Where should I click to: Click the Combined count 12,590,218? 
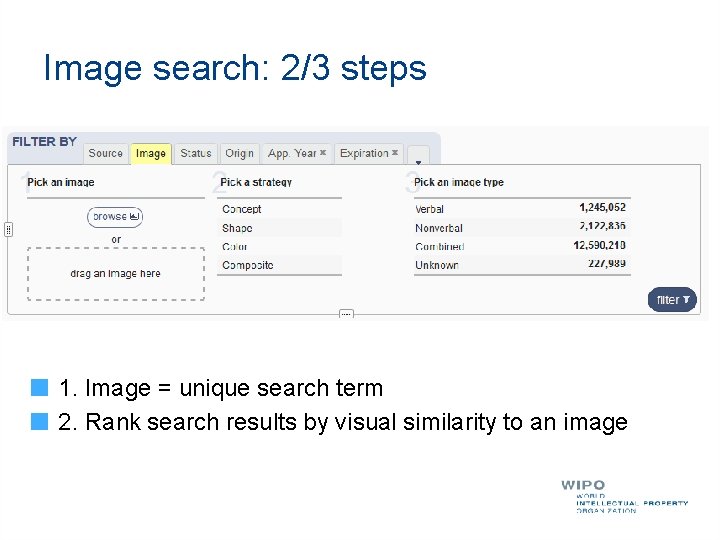click(x=600, y=245)
